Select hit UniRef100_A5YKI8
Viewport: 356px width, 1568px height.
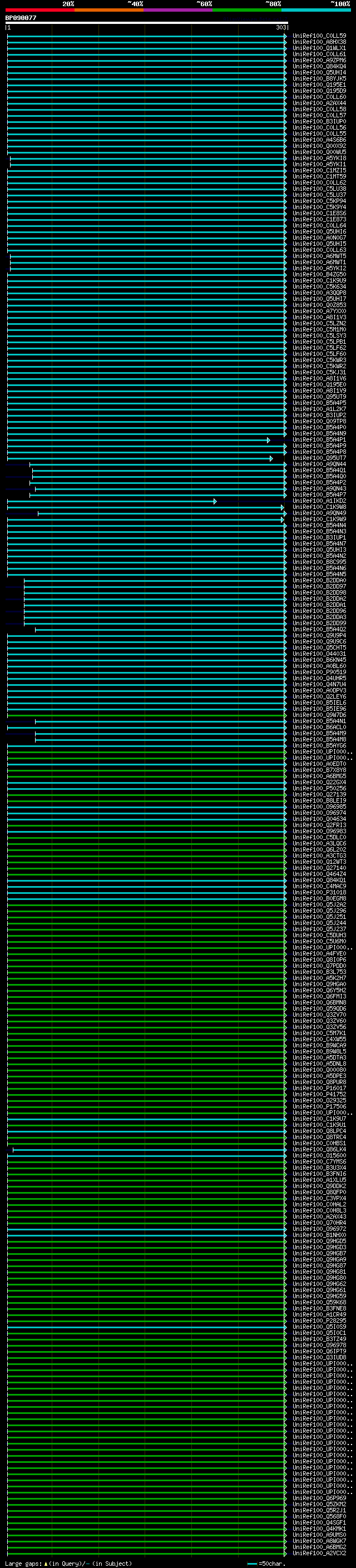[x=319, y=159]
